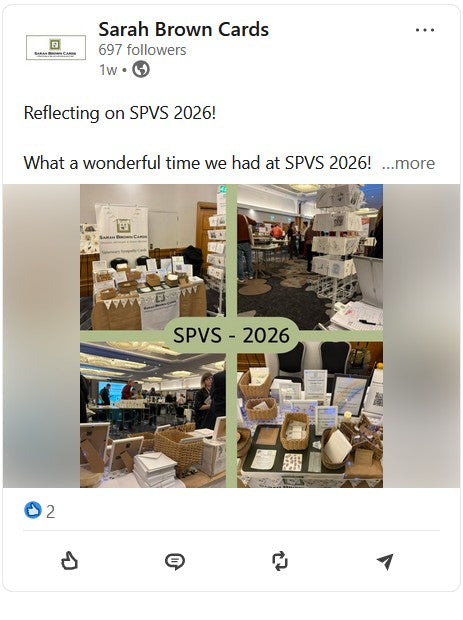This screenshot has width=463, height=620.
Task: Click the repost arrows icon
Action: [x=280, y=561]
